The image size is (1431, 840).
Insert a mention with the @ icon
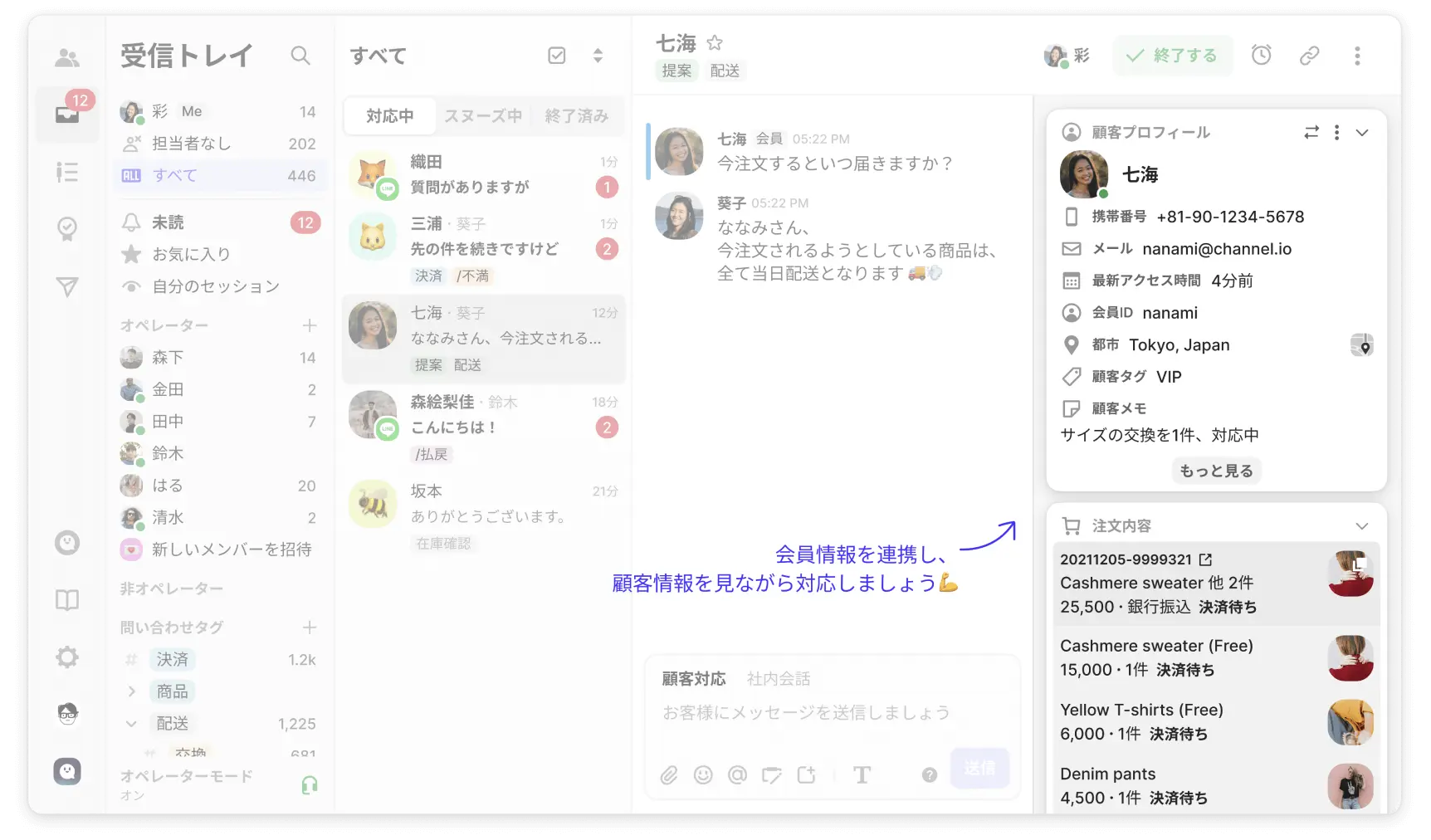(738, 775)
